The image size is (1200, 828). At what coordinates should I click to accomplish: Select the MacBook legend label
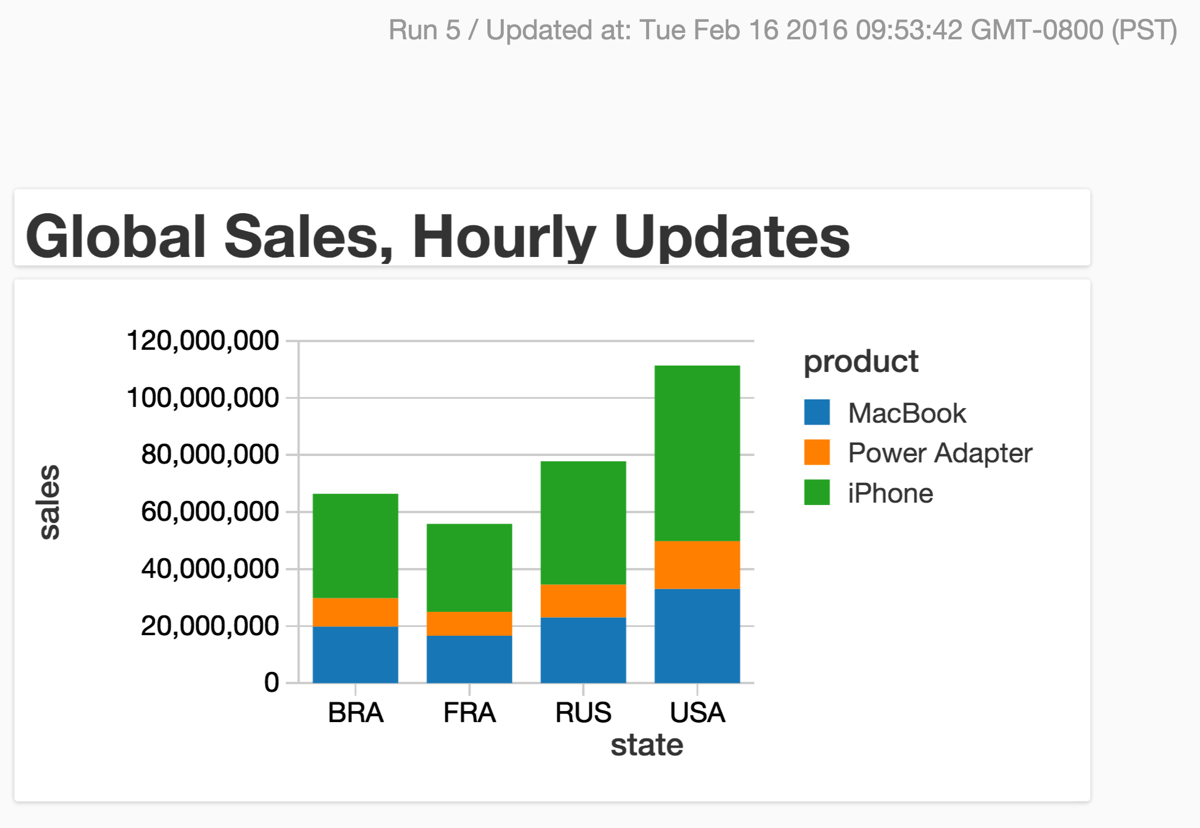pos(907,413)
